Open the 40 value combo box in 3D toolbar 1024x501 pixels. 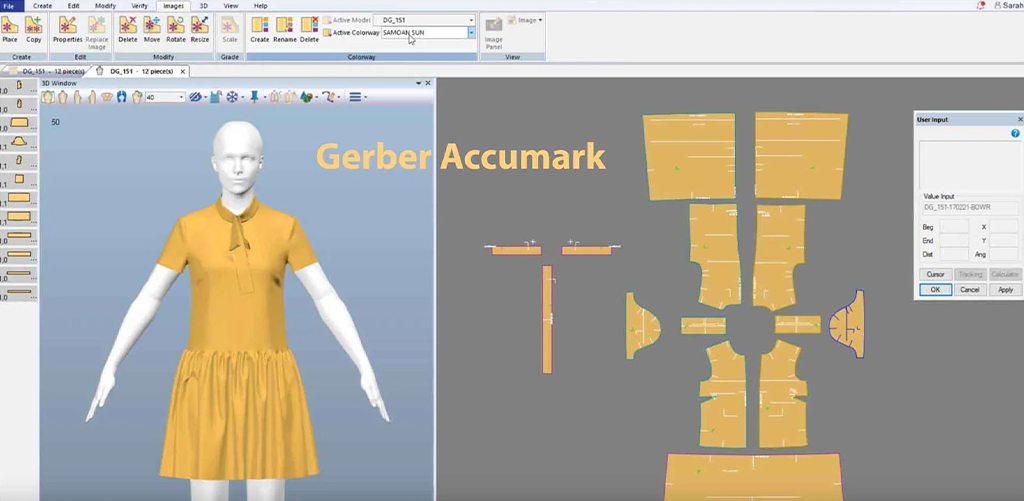[181, 97]
